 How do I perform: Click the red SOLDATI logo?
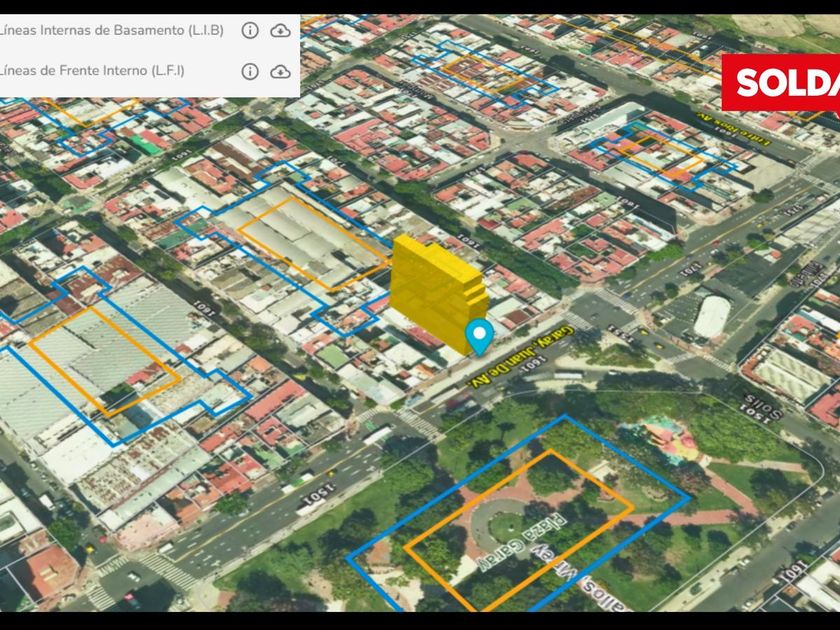pos(781,83)
